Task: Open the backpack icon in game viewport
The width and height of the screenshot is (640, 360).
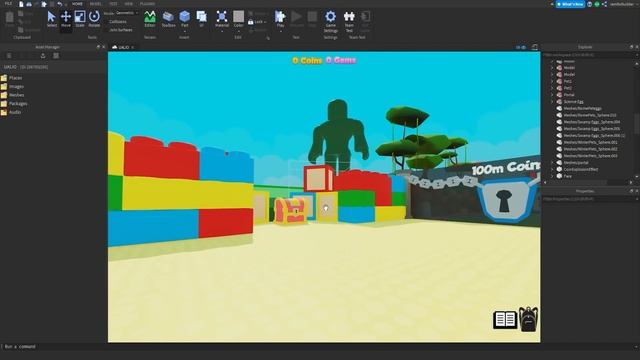Action: (529, 319)
